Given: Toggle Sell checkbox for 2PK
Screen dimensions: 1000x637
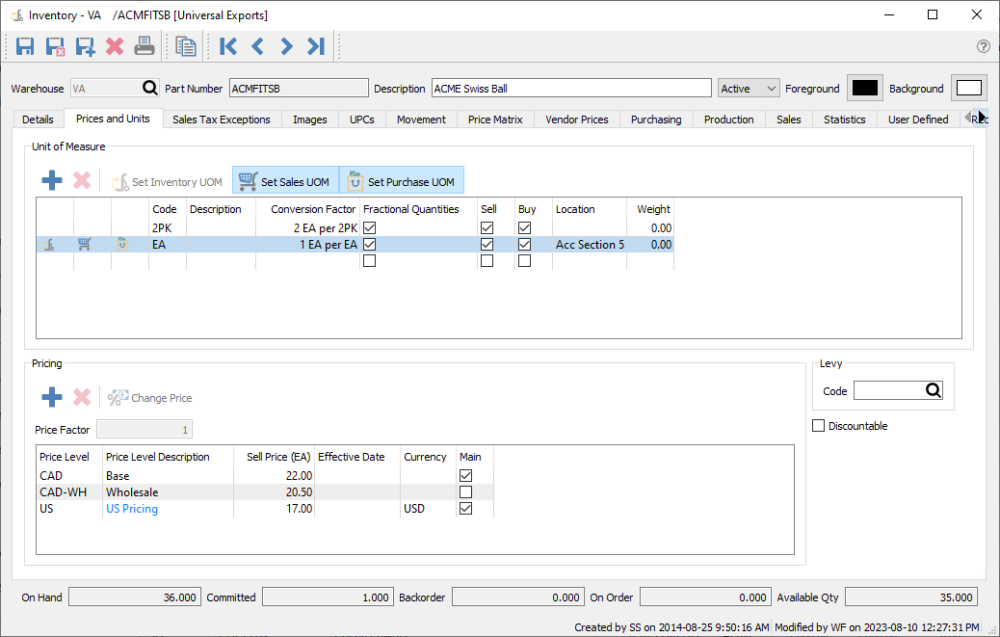Looking at the screenshot, I should pyautogui.click(x=487, y=228).
